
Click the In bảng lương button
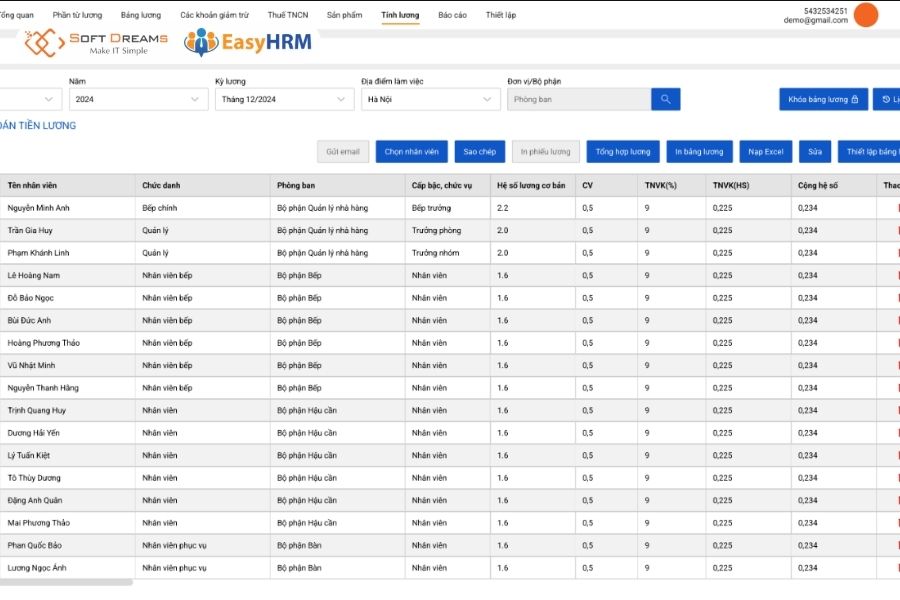click(x=699, y=152)
